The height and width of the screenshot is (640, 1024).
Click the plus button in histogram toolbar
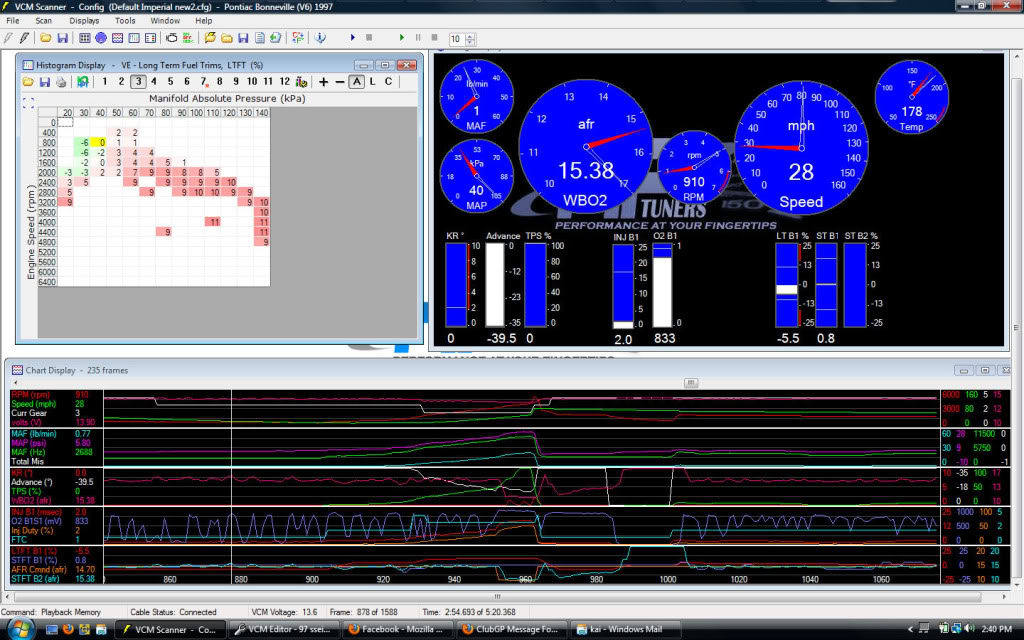pyautogui.click(x=323, y=82)
